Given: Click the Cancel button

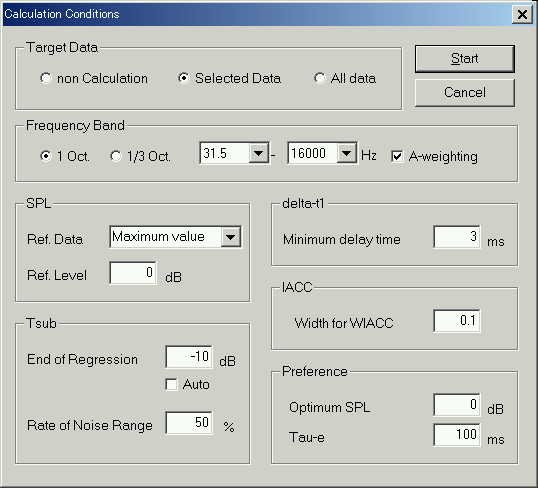Looking at the screenshot, I should (465, 92).
